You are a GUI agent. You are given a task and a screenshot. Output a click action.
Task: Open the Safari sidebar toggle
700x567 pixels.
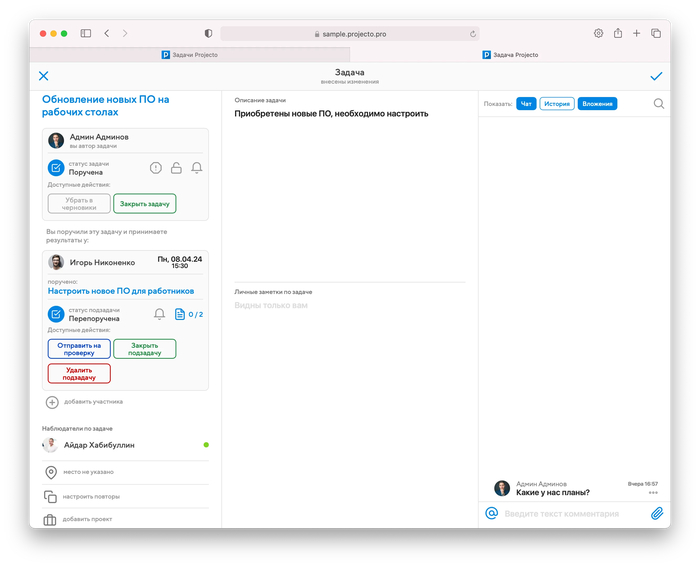click(x=86, y=33)
